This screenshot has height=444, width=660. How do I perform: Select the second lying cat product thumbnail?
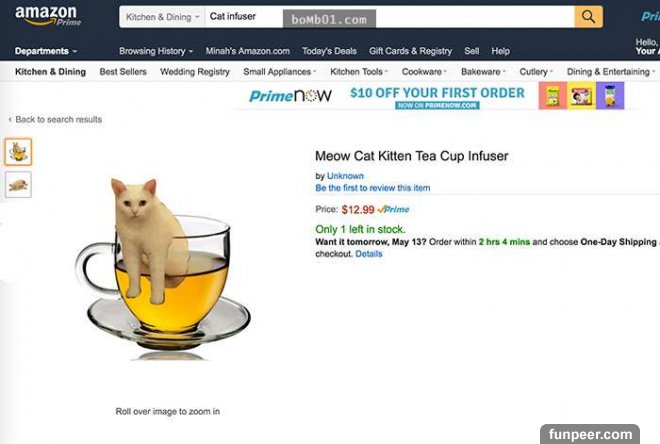point(18,184)
